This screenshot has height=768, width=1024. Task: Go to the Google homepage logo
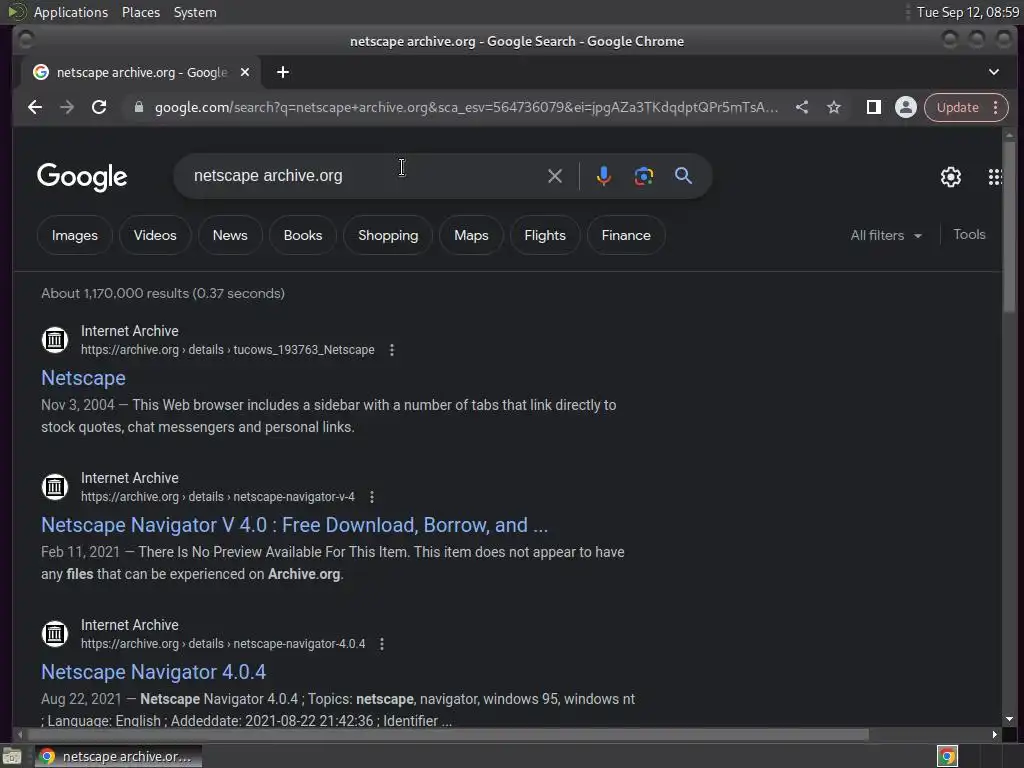(82, 177)
